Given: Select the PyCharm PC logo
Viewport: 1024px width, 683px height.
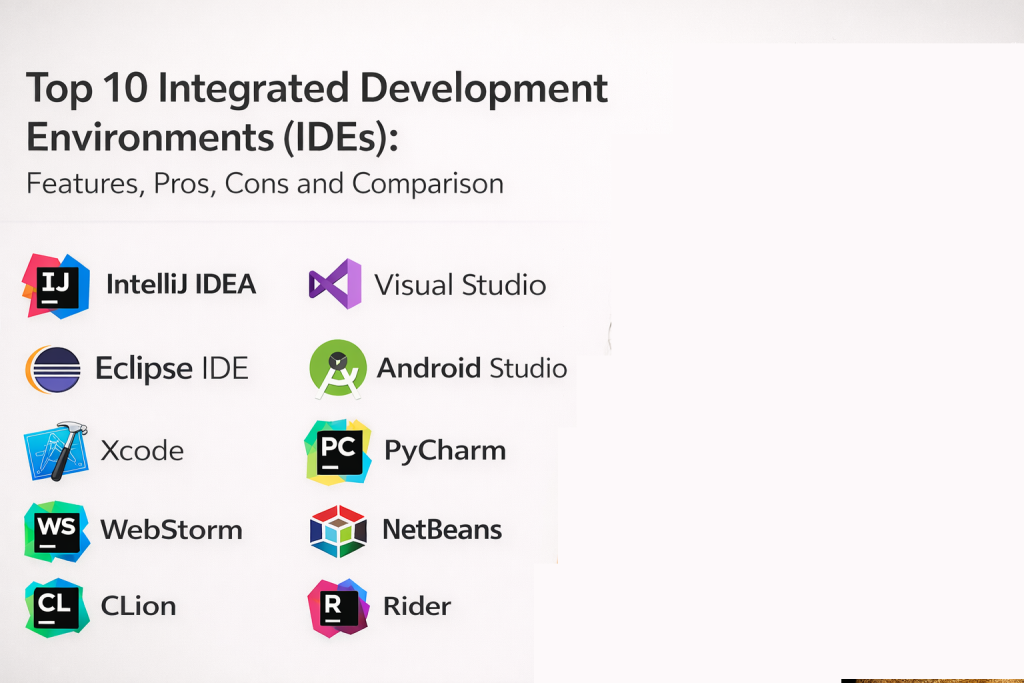Looking at the screenshot, I should (x=338, y=451).
